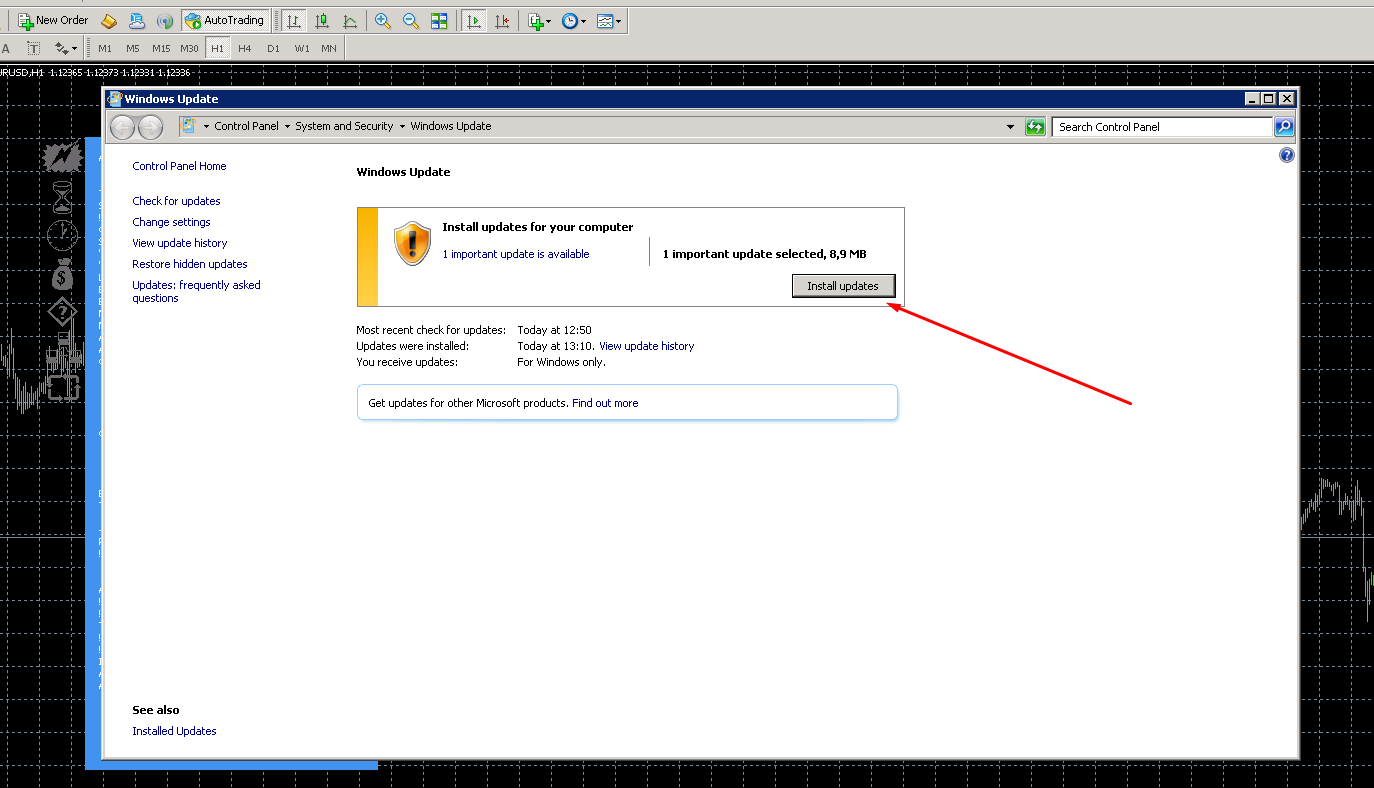Click the blue search magnifier button
The height and width of the screenshot is (788, 1374).
coord(1284,127)
